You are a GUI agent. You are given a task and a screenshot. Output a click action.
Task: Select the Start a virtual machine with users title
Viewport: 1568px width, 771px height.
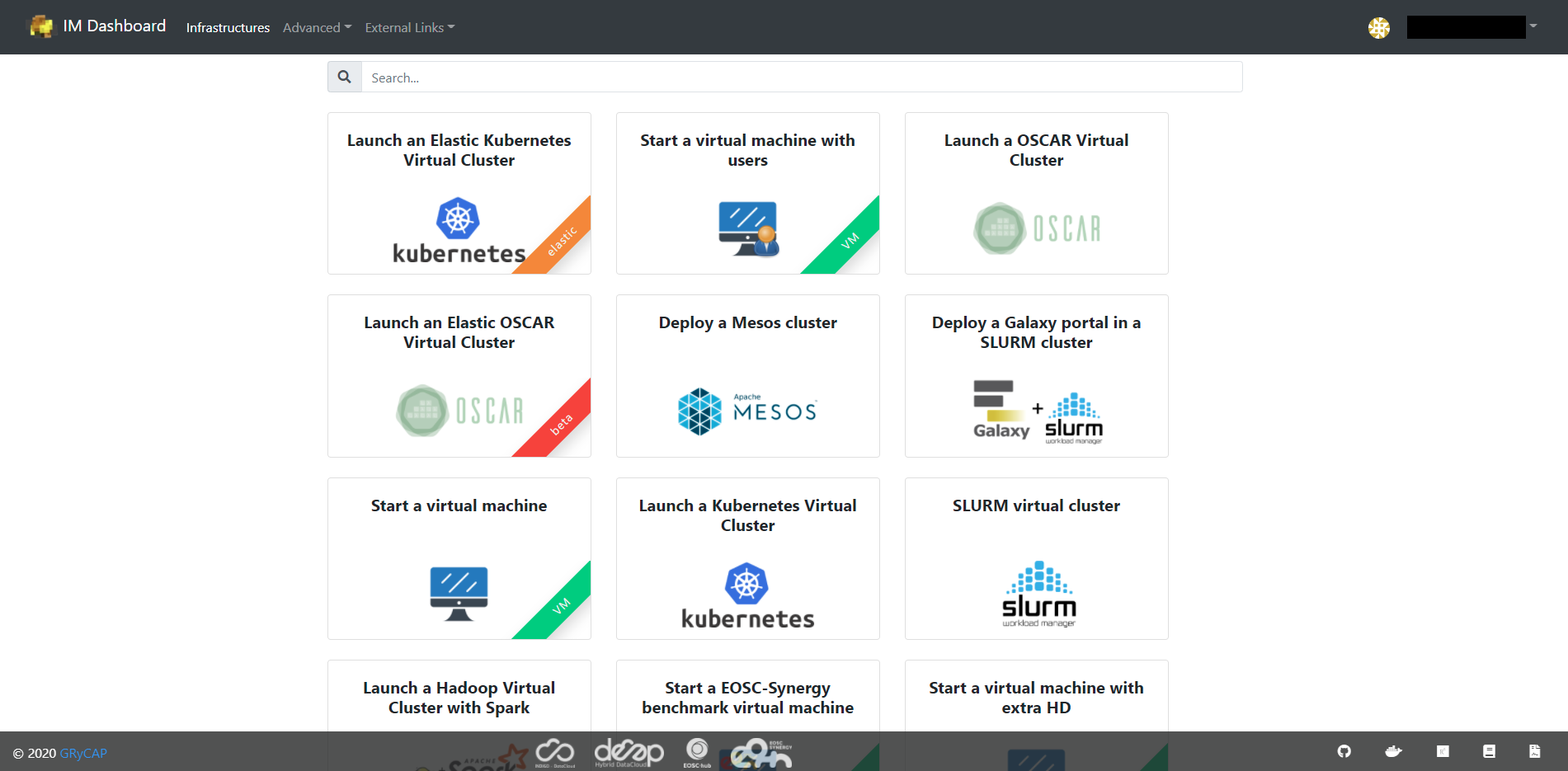(747, 150)
